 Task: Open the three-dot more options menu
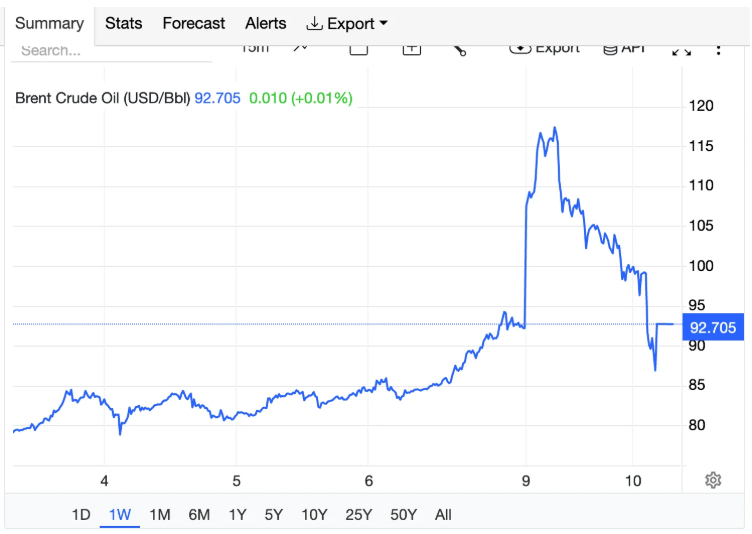click(718, 49)
